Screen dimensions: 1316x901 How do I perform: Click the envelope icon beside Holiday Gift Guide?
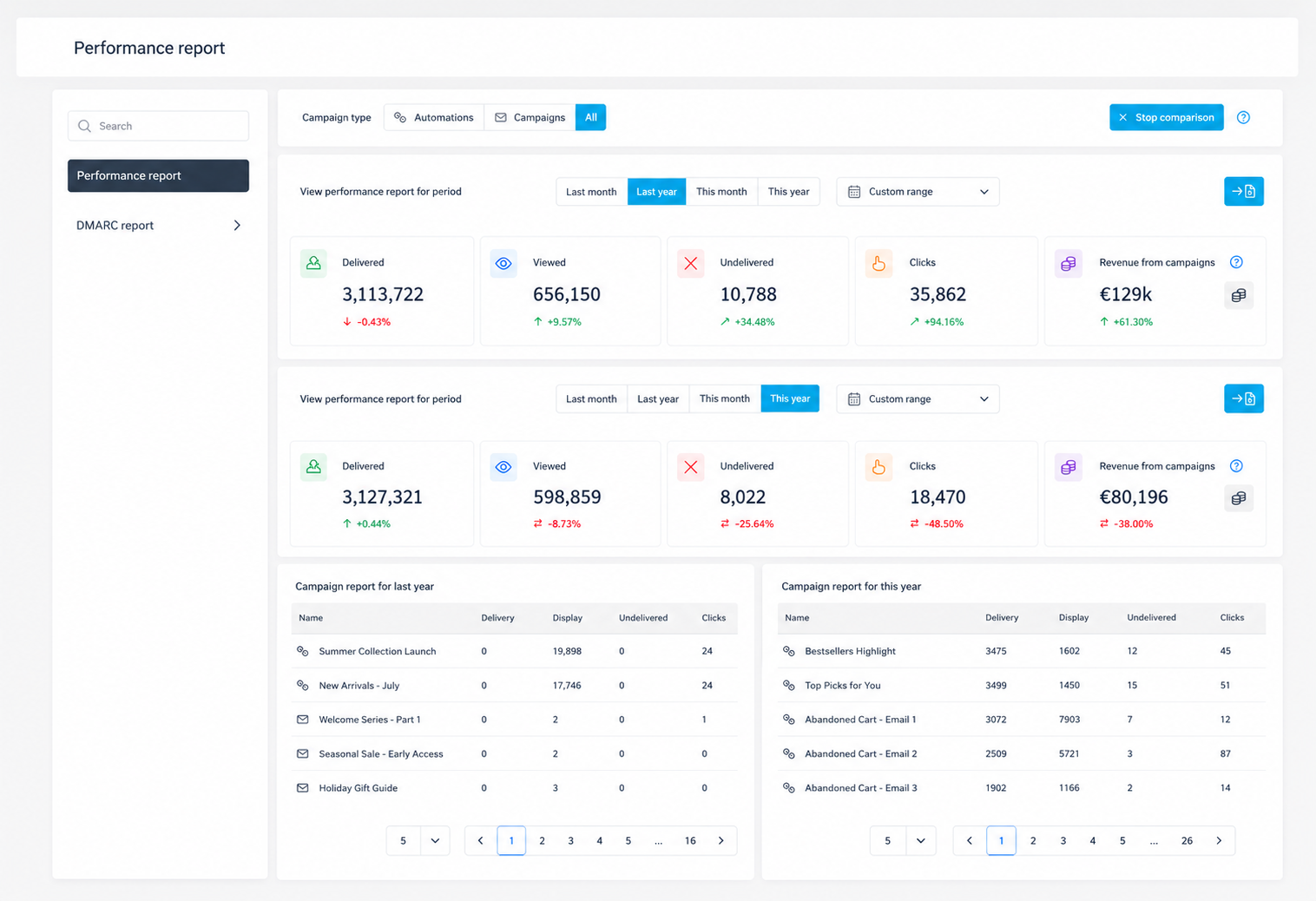(303, 788)
